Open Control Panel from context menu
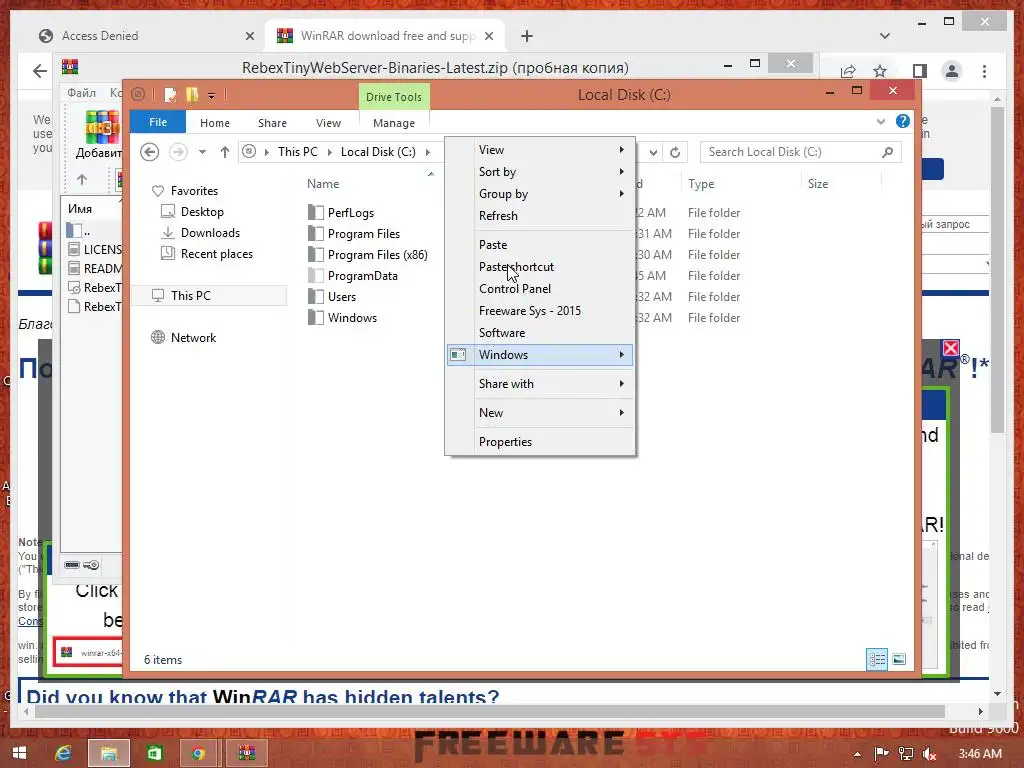This screenshot has height=768, width=1024. point(540,289)
